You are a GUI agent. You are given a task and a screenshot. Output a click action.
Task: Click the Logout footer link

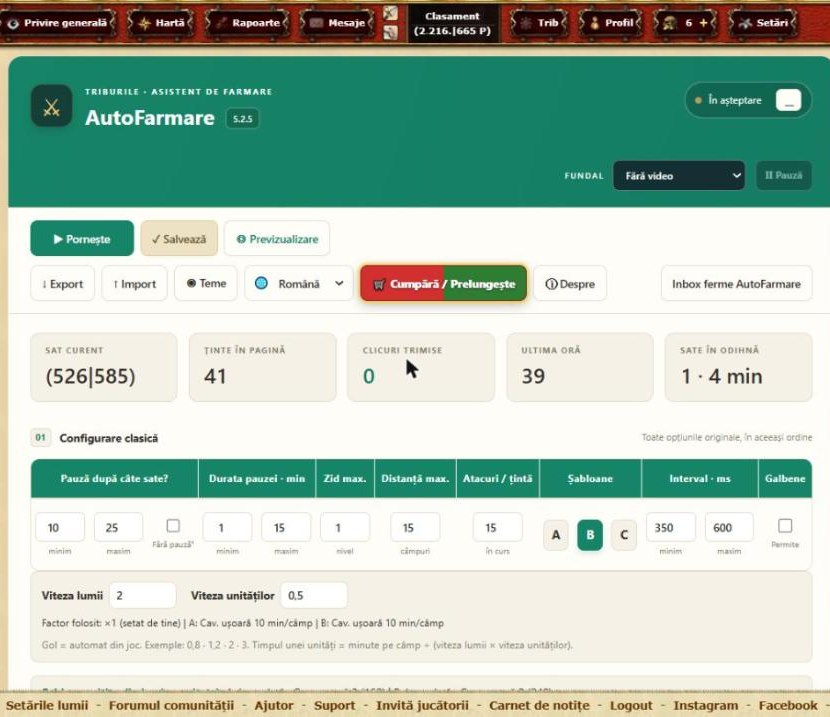point(631,705)
